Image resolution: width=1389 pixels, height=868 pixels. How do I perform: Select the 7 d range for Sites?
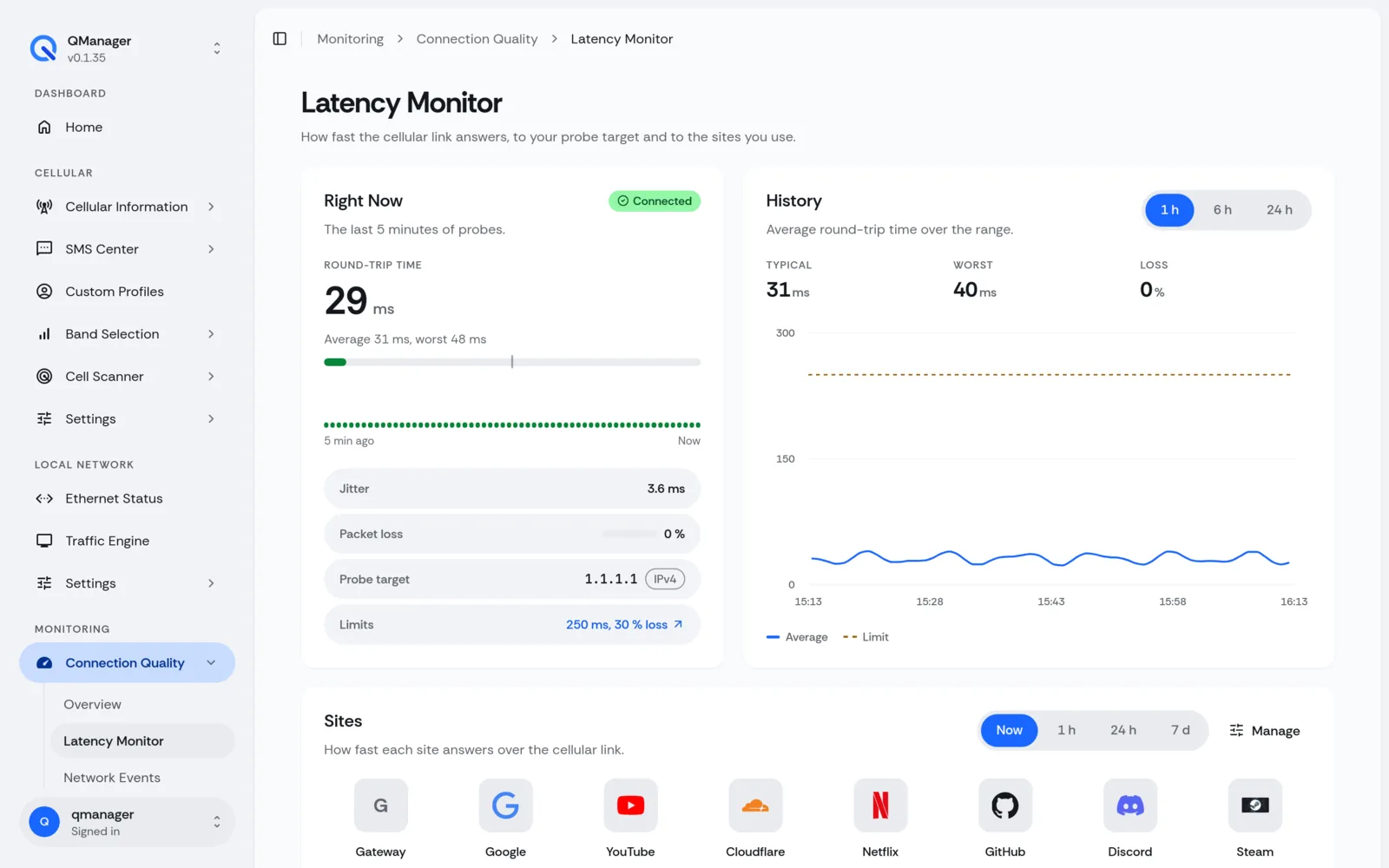click(x=1180, y=731)
